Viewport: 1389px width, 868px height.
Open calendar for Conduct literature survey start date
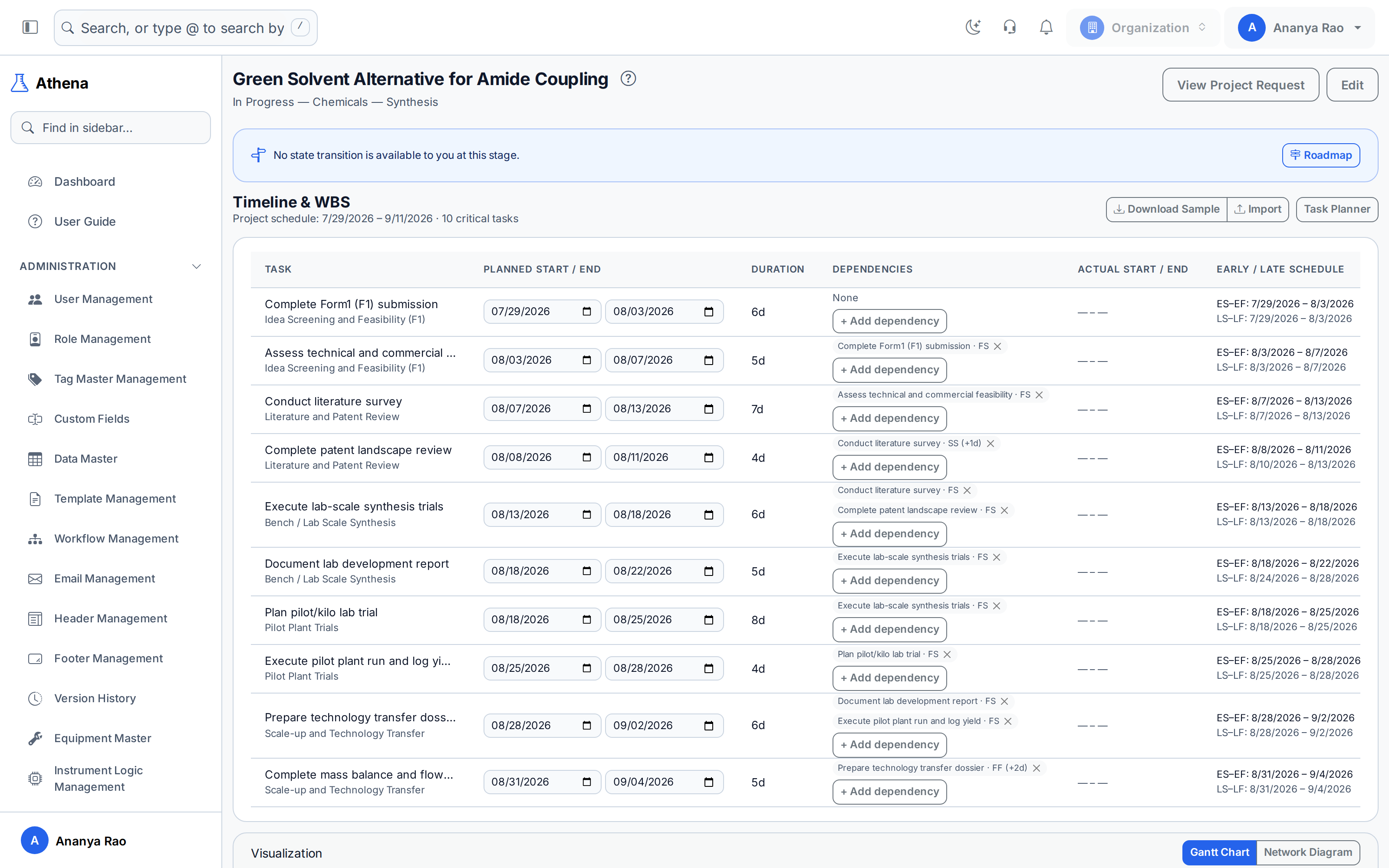(586, 409)
